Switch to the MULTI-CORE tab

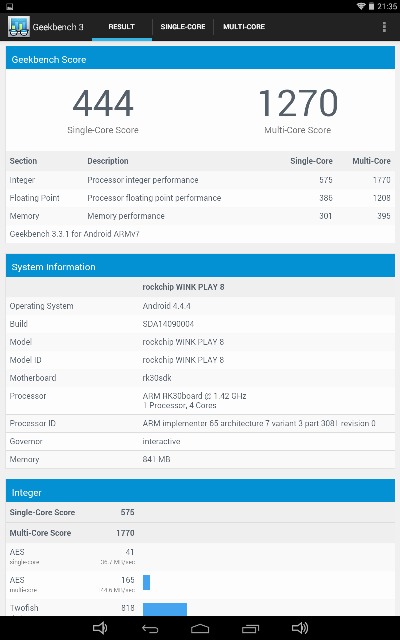(x=244, y=27)
